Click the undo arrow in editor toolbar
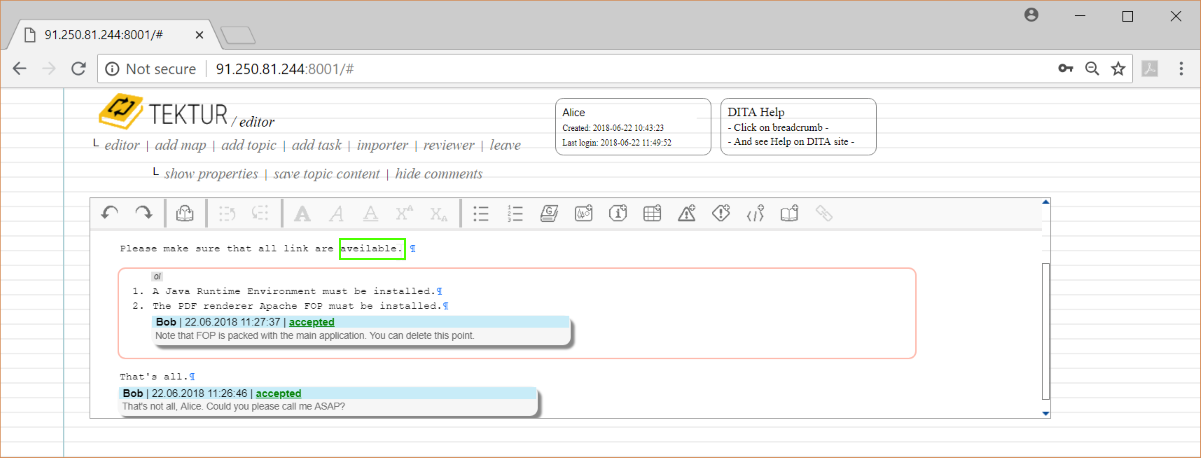 click(x=110, y=213)
